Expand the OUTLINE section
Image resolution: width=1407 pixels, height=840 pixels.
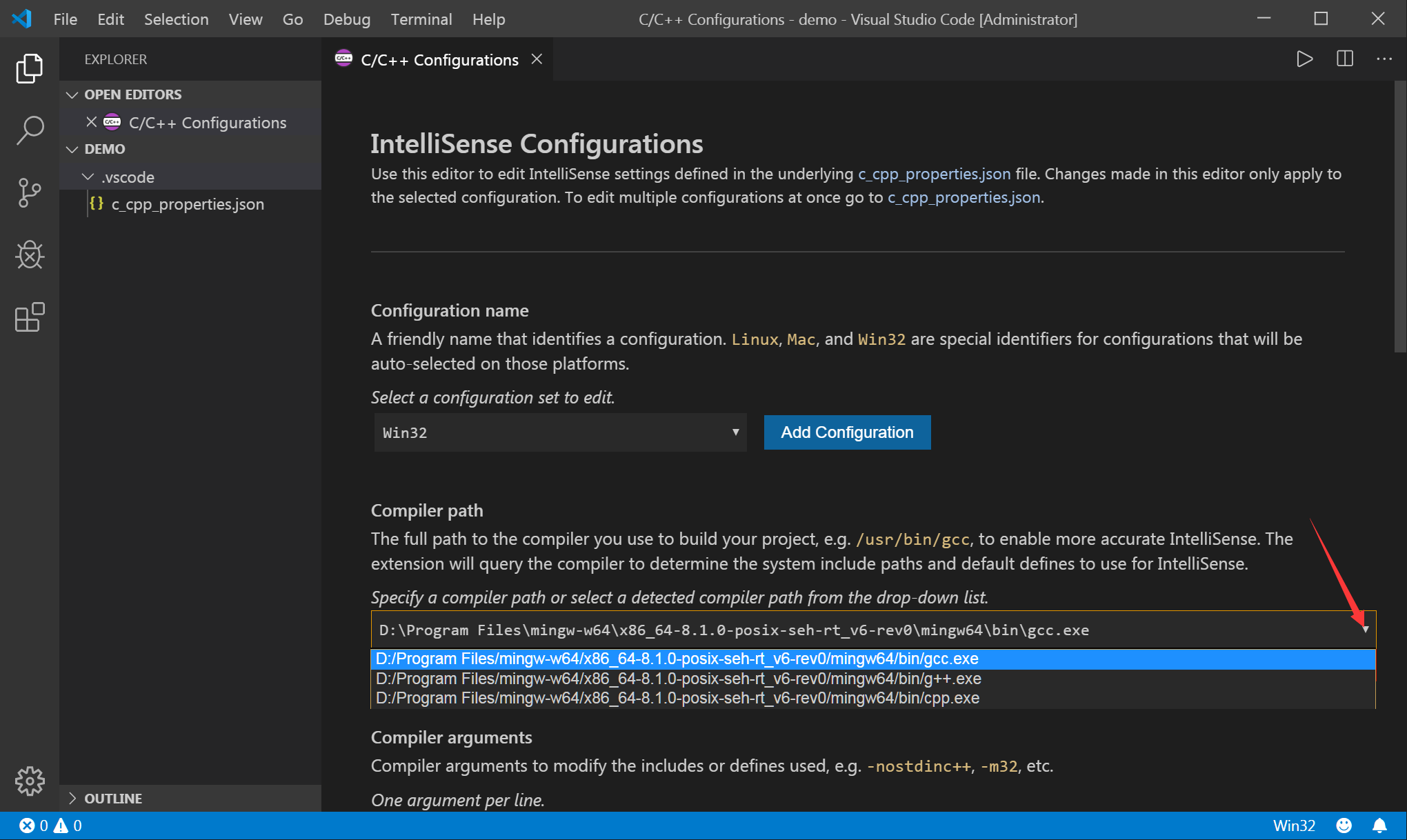tap(72, 798)
